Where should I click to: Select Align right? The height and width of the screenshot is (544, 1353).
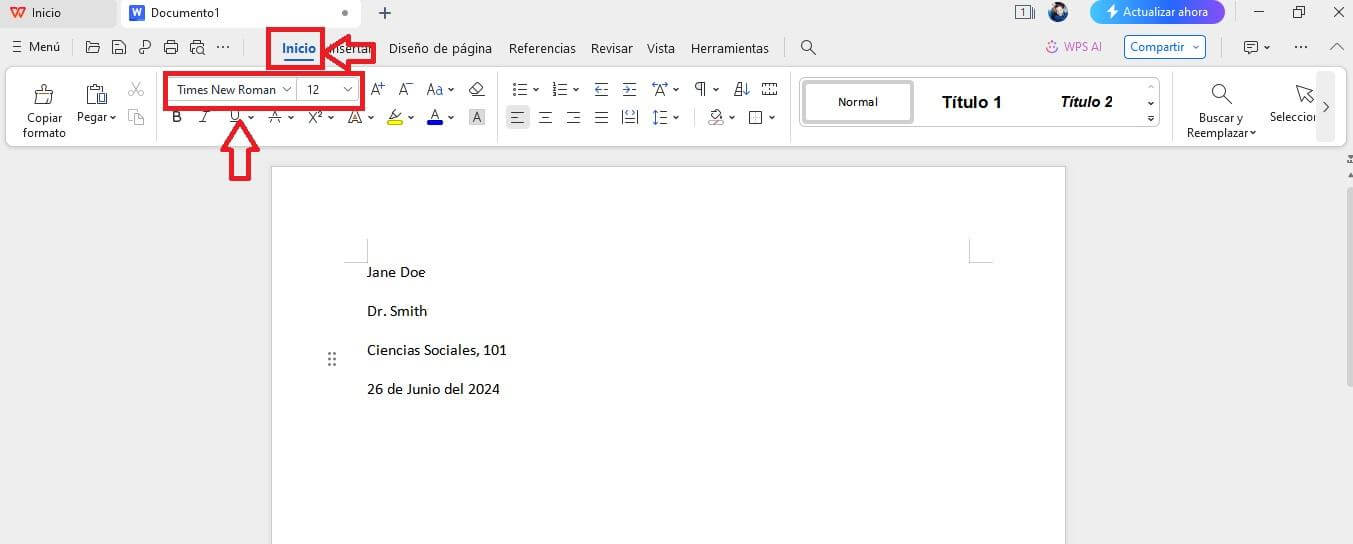[573, 117]
